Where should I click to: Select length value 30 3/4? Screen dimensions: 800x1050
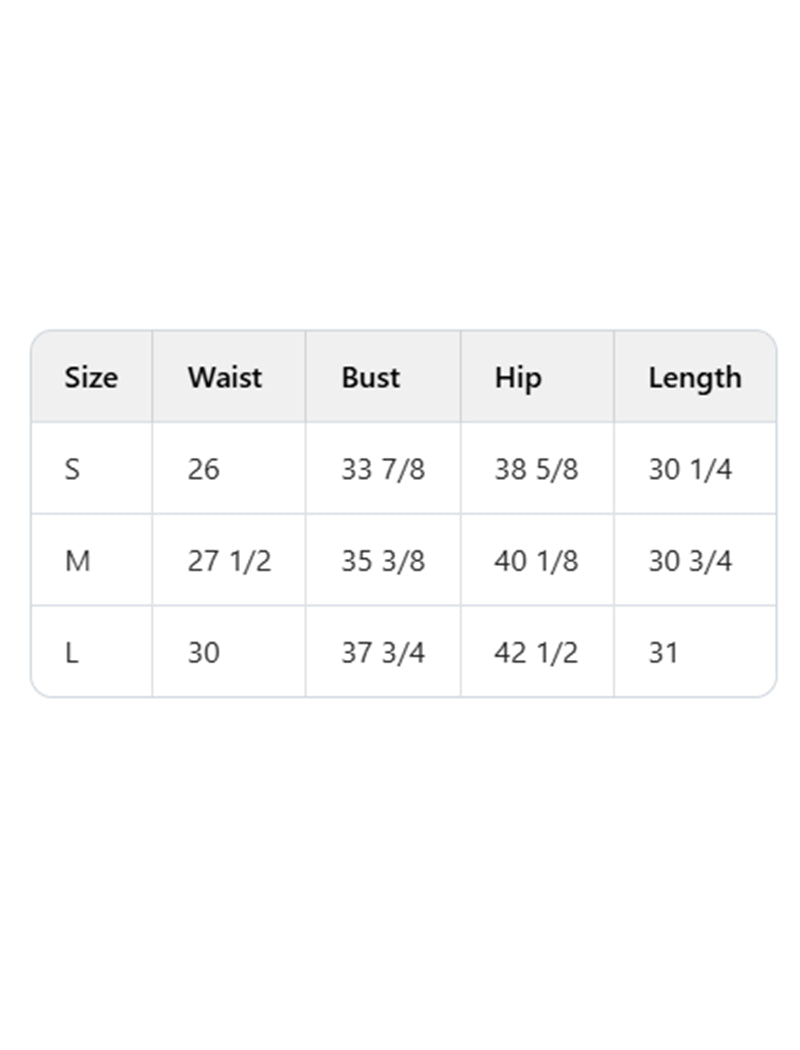[690, 561]
